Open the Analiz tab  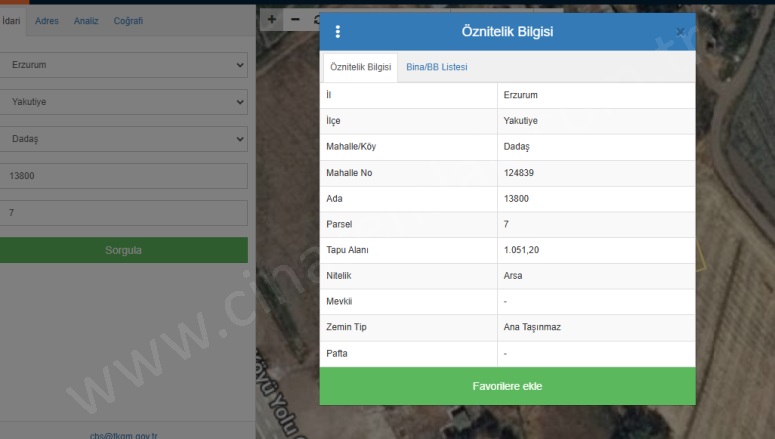(x=86, y=21)
